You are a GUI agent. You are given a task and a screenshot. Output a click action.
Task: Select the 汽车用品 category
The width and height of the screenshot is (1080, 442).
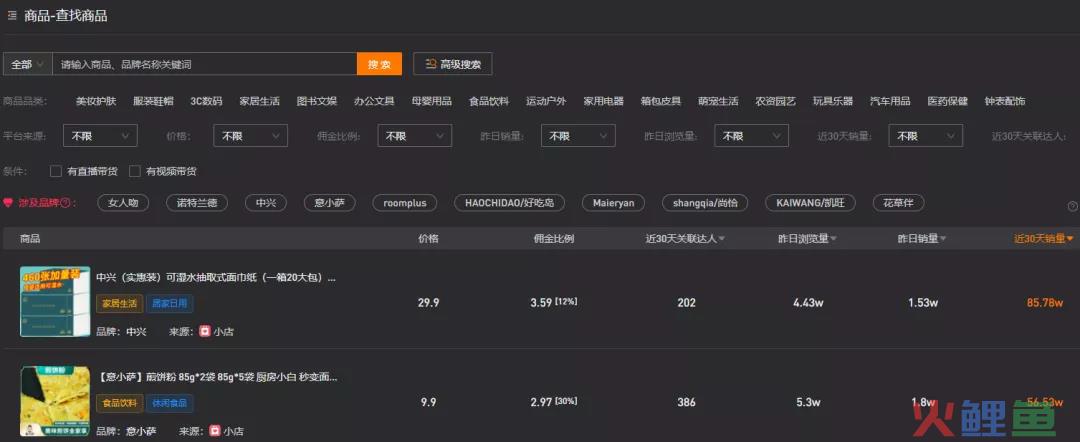[x=890, y=101]
